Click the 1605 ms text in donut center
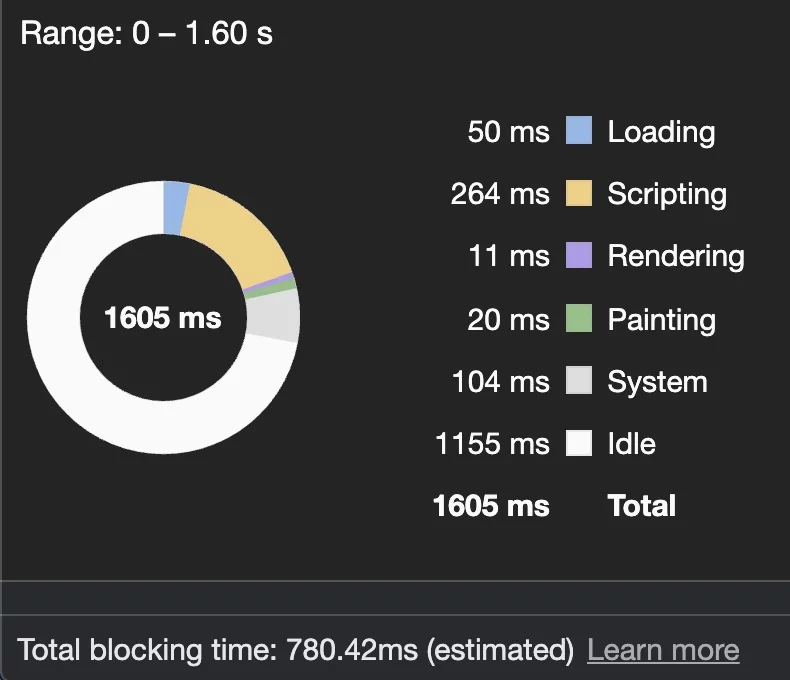This screenshot has height=680, width=790. [x=163, y=319]
